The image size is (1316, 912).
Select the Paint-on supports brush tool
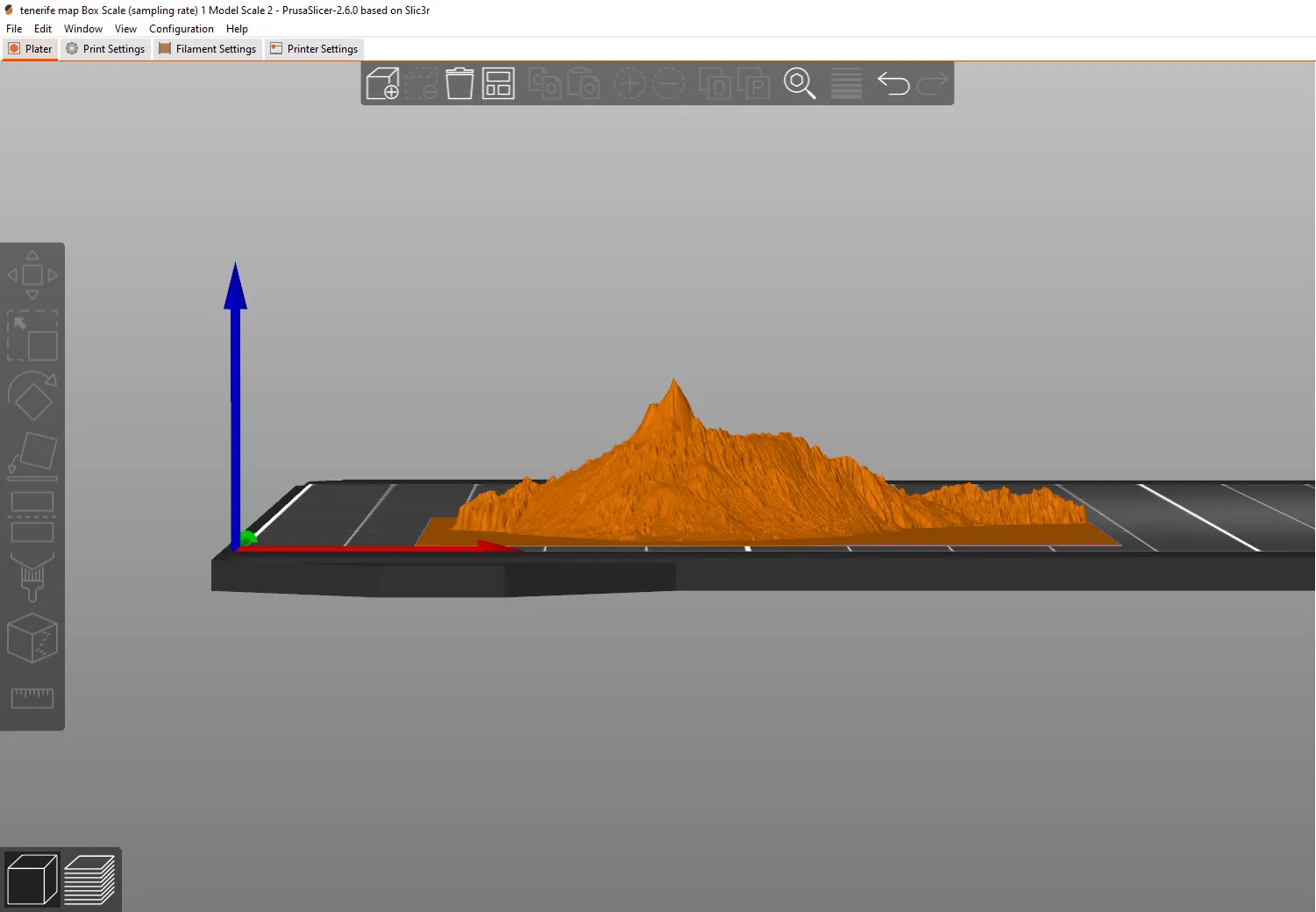32,576
